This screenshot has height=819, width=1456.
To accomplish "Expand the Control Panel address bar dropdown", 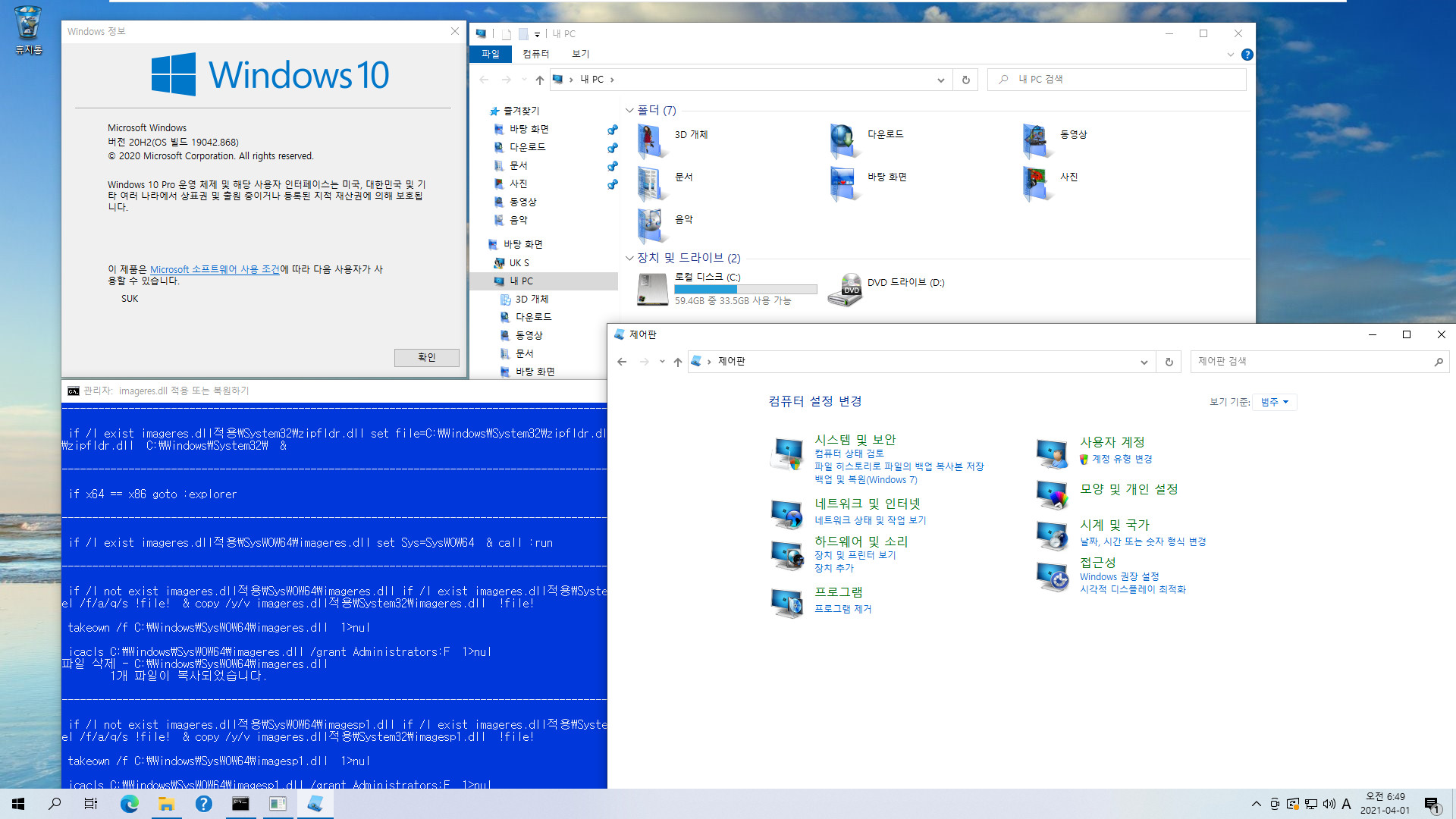I will click(x=1144, y=362).
